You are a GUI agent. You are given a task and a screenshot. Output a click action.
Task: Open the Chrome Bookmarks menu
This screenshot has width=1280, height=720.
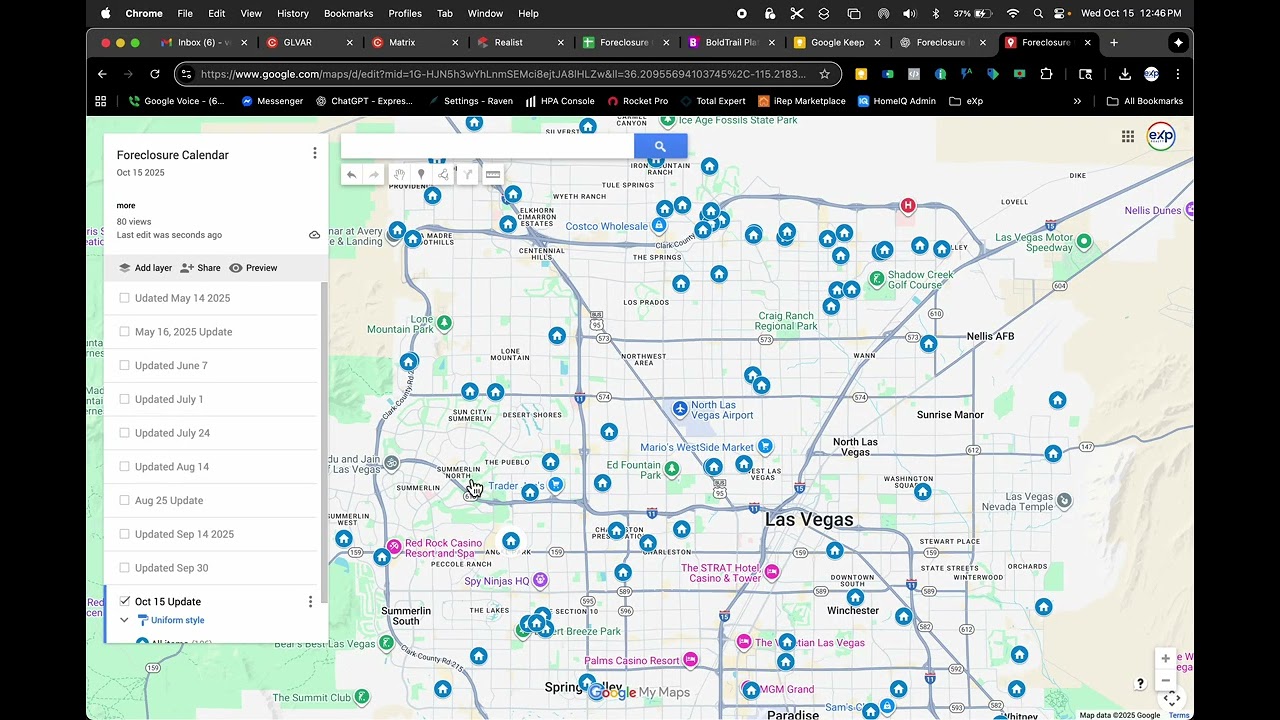tap(348, 13)
